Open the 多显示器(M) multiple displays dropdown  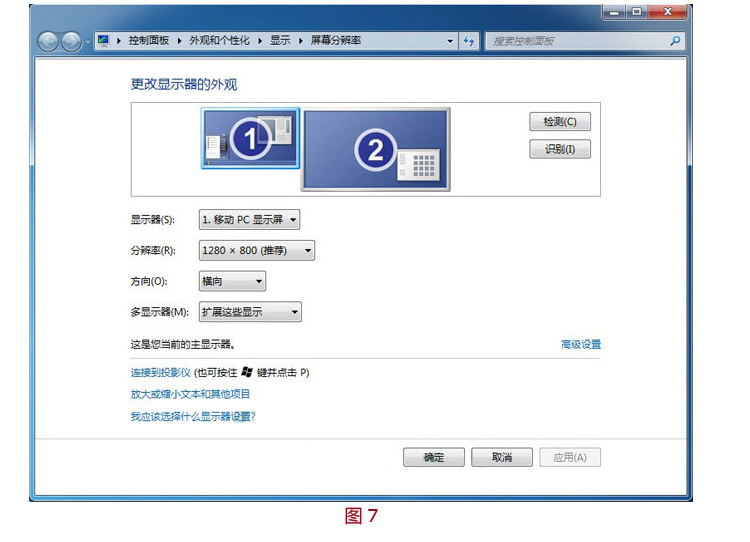tap(250, 312)
